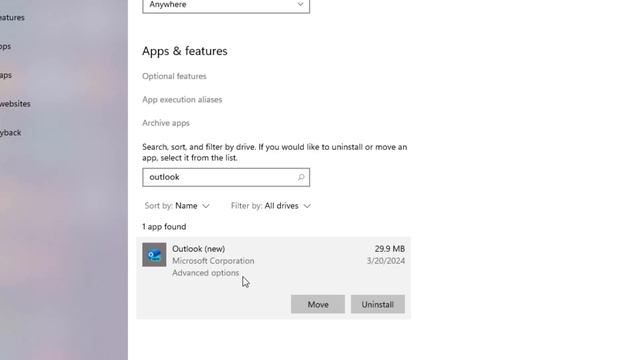Open the sidebar item ending in 'yback'

[11, 133]
